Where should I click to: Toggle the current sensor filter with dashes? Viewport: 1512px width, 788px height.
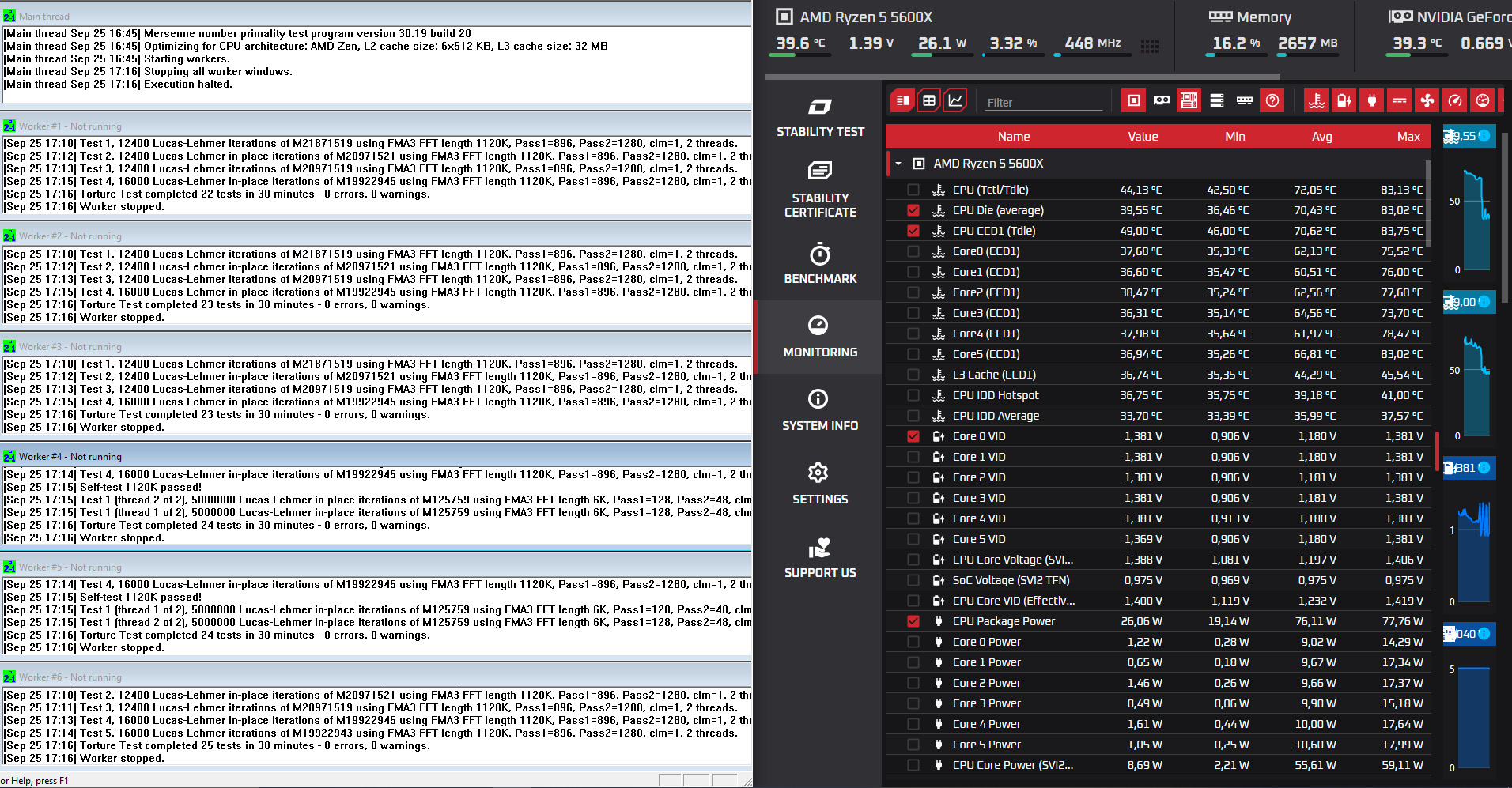coord(1400,100)
